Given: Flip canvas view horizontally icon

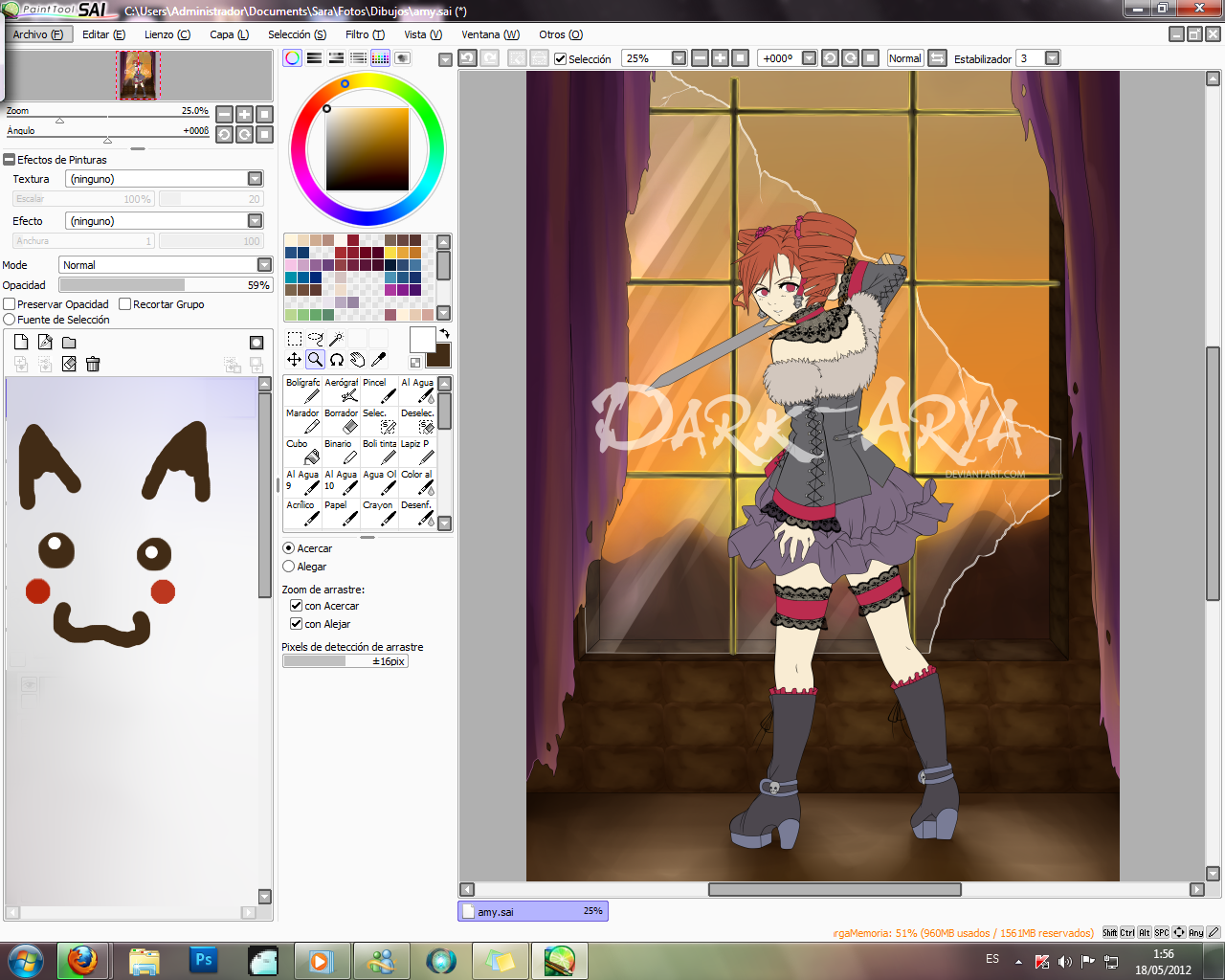Looking at the screenshot, I should pos(938,58).
